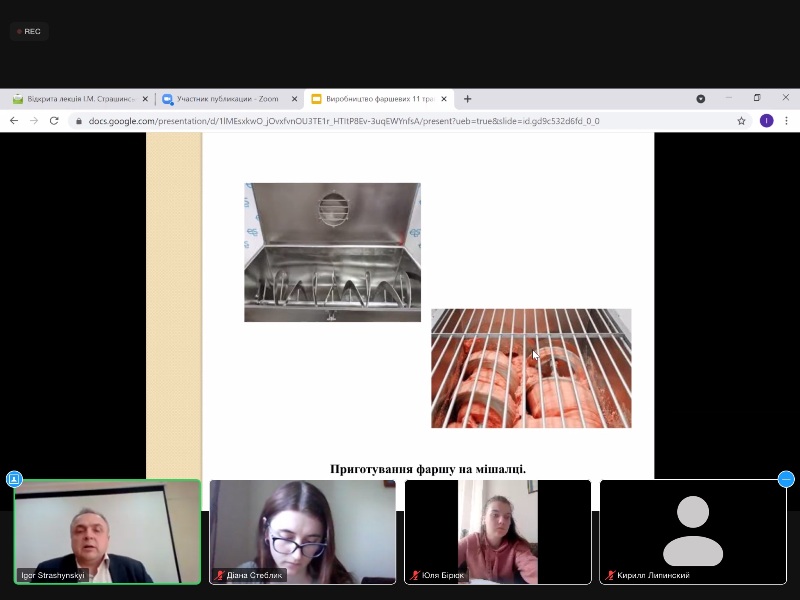Screen dimensions: 800x600
Task: Open the Chrome profile avatar menu
Action: click(x=766, y=121)
